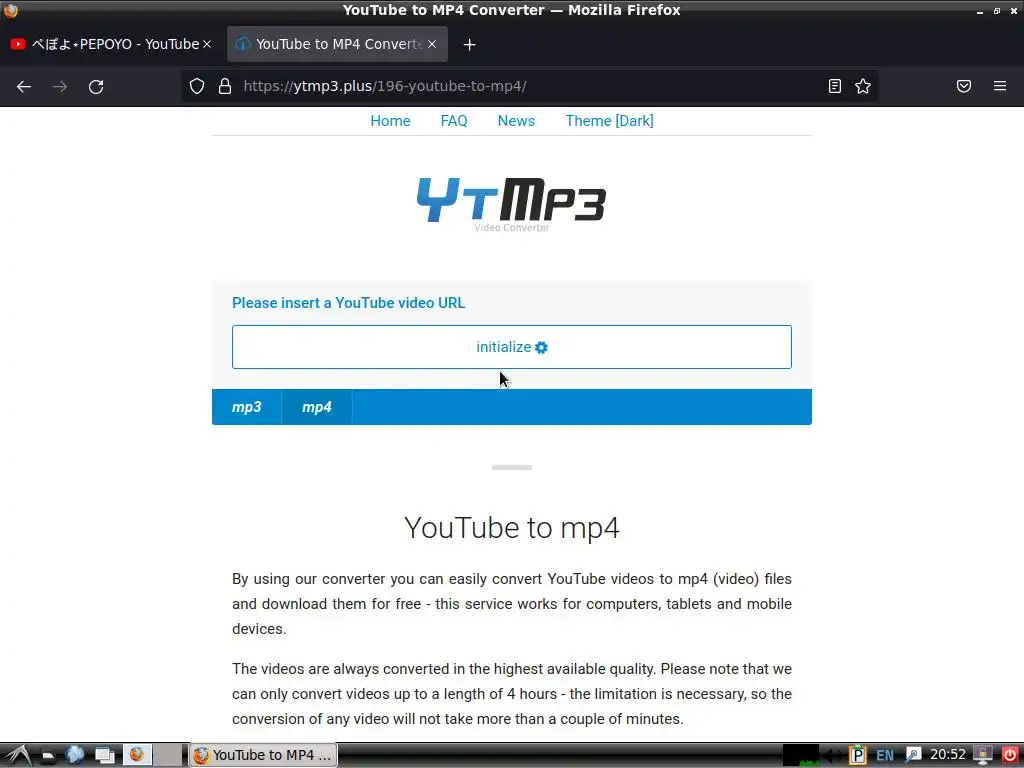Click the initialize URL input box
This screenshot has height=768, width=1024.
[x=512, y=347]
